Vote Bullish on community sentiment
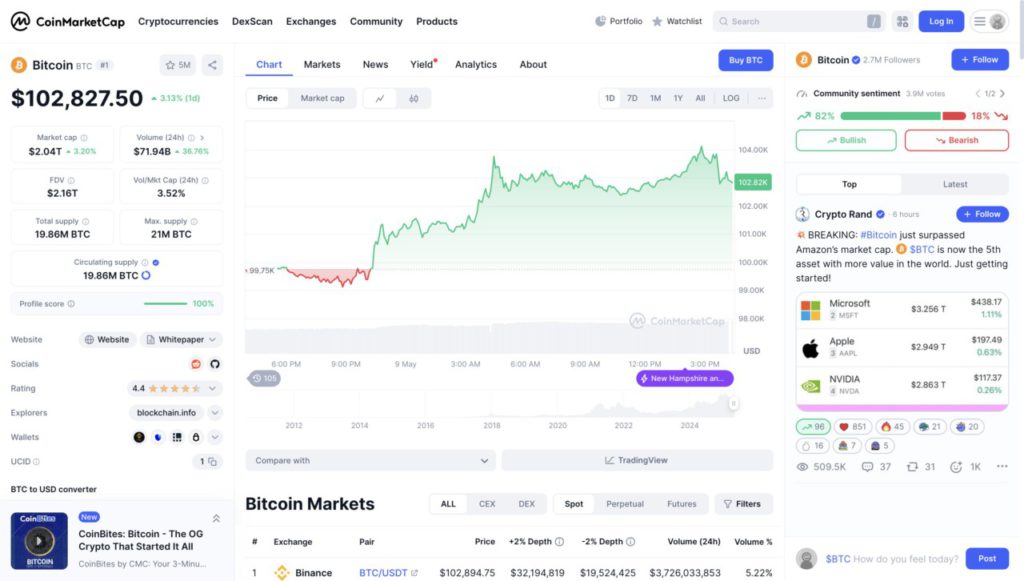This screenshot has width=1024, height=581. [846, 140]
